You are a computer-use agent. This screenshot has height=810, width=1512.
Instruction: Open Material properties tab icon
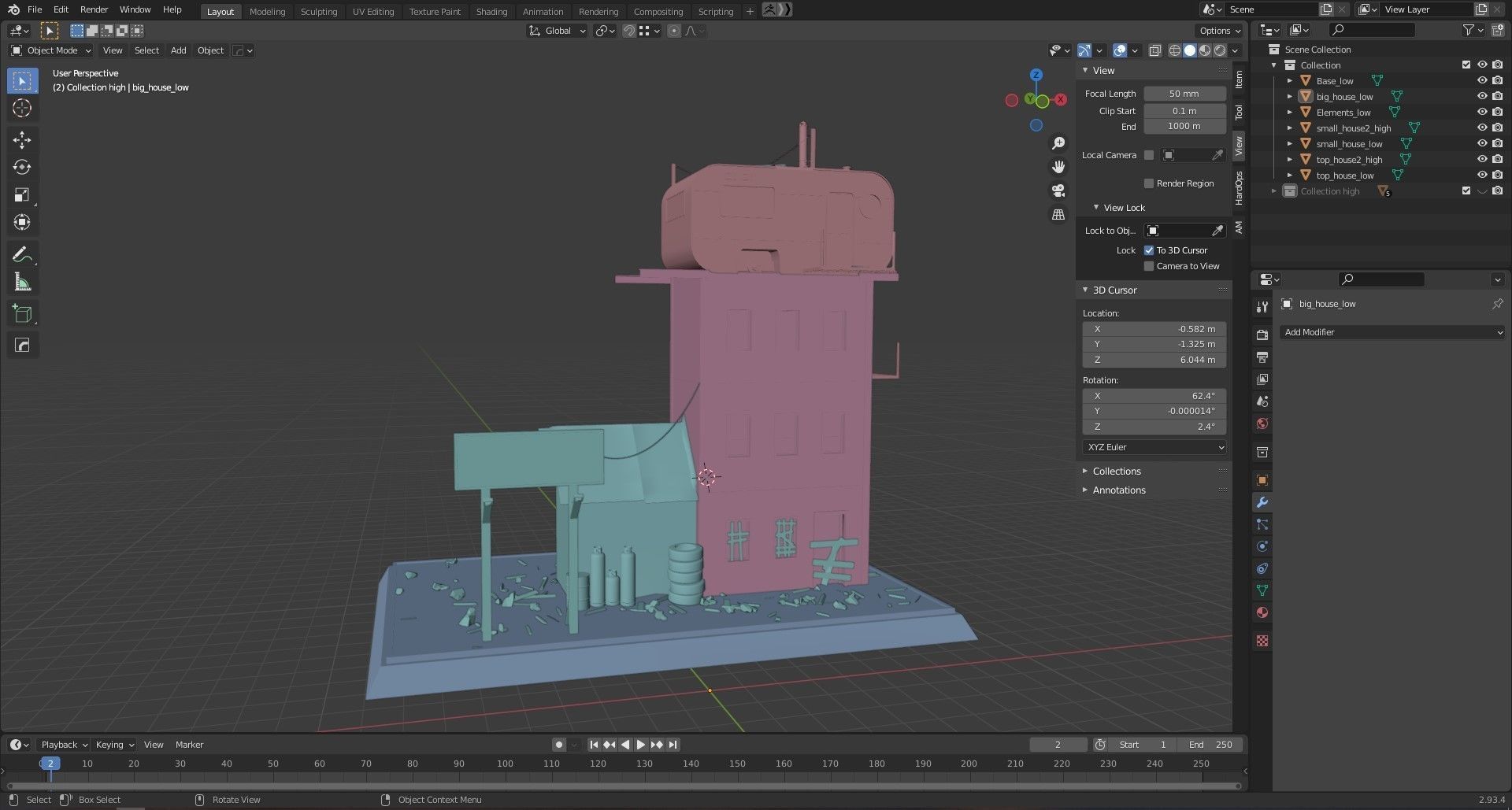point(1262,612)
